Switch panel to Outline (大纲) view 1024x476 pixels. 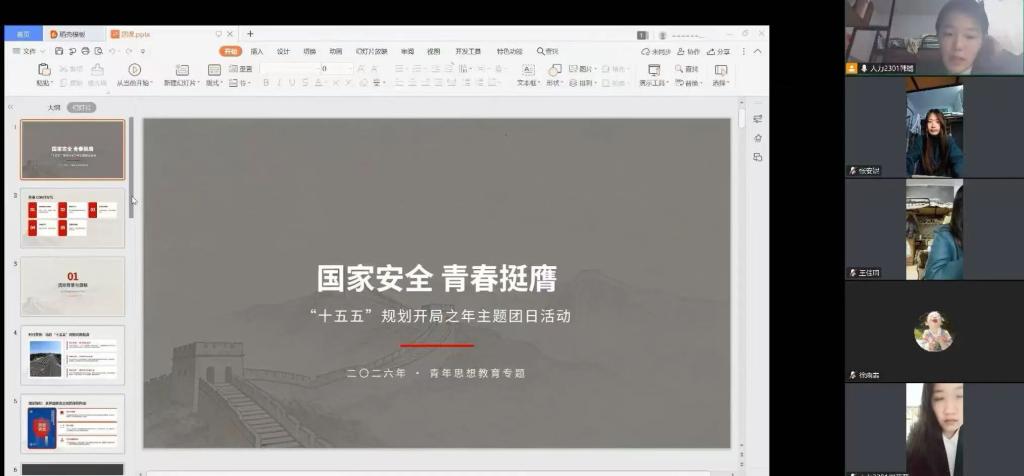coord(54,107)
